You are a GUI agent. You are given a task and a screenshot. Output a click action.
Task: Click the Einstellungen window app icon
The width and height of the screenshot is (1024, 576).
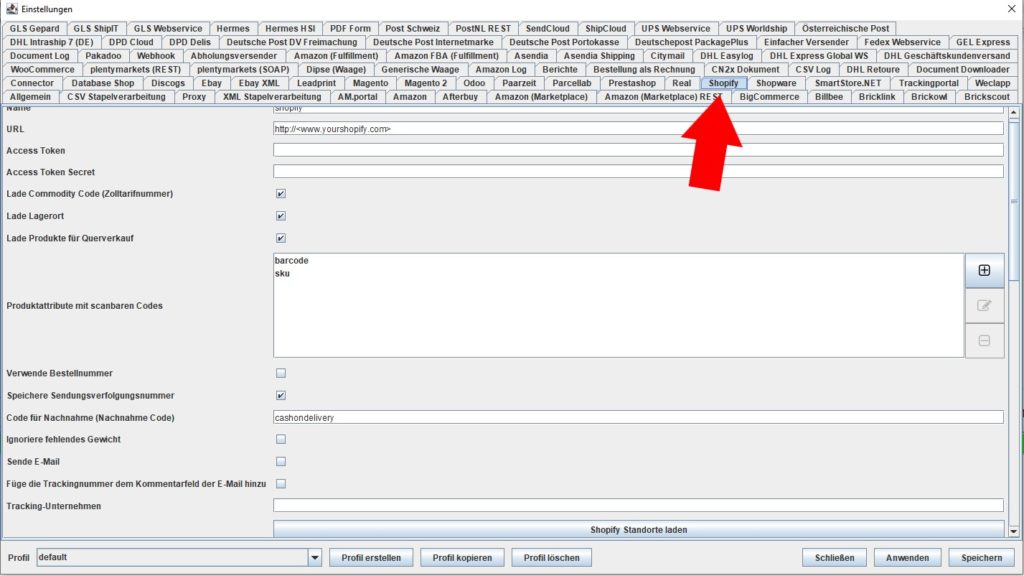pyautogui.click(x=11, y=9)
